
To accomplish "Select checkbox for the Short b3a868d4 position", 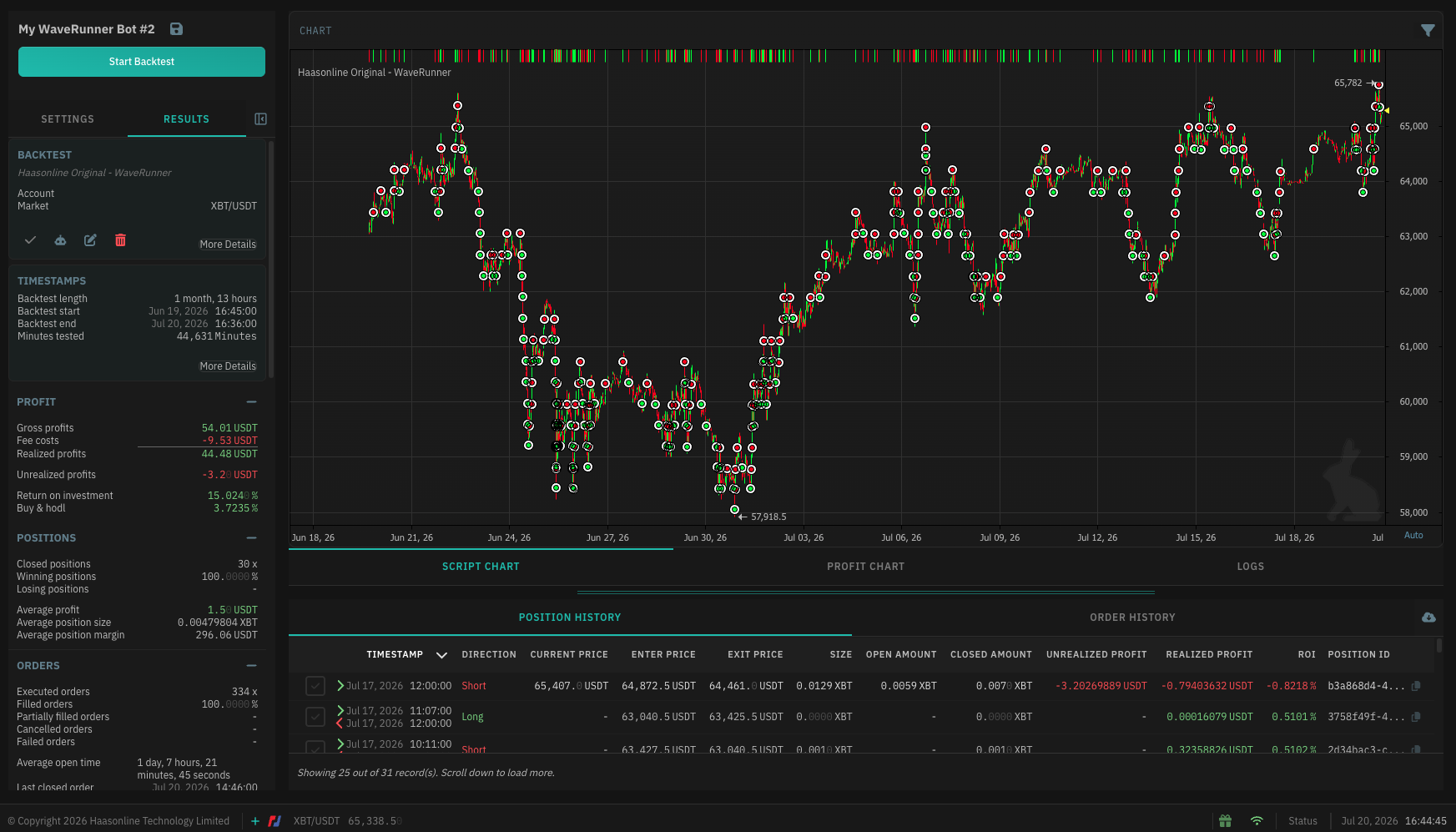I will point(315,686).
